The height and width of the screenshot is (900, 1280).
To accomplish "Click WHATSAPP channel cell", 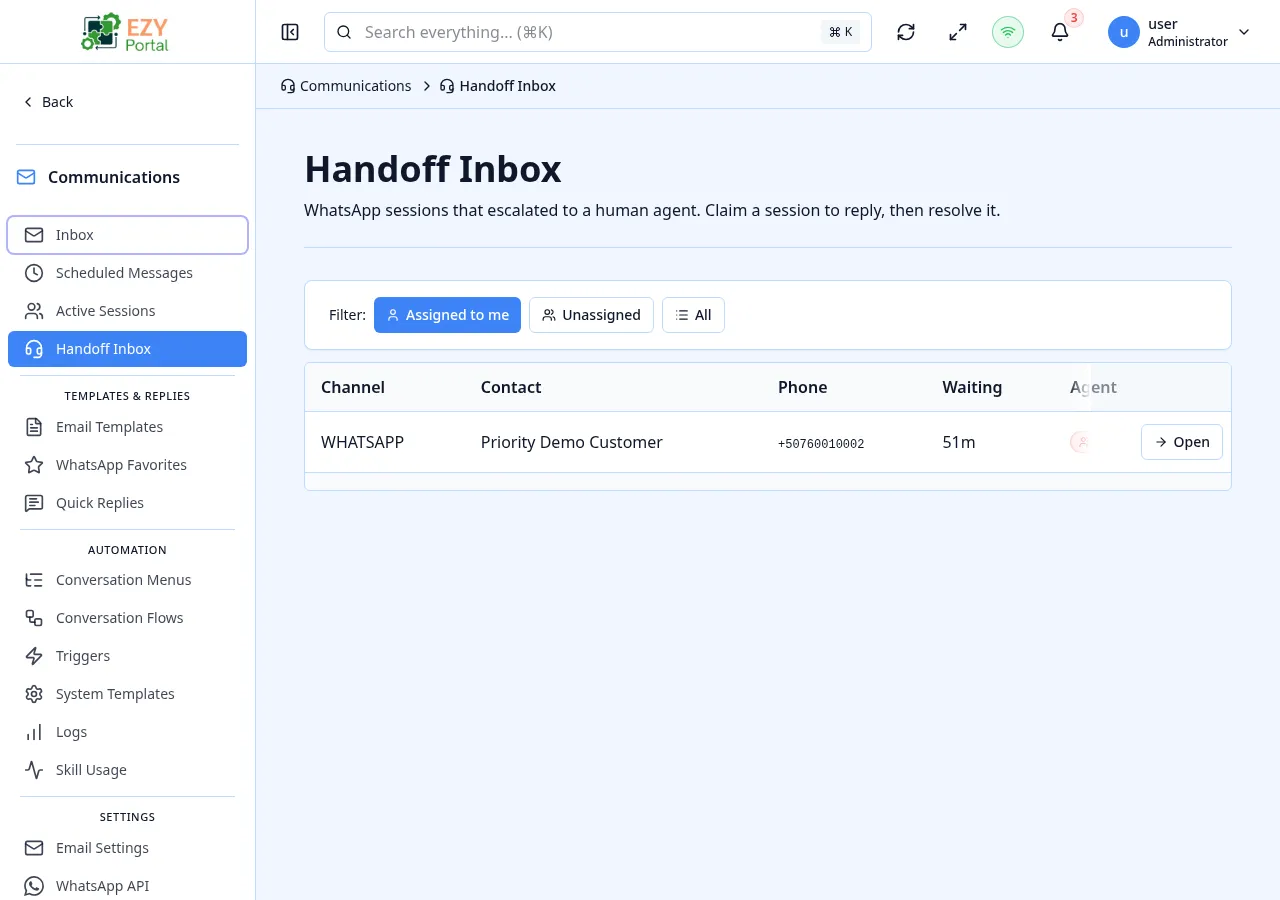I will coord(362,442).
